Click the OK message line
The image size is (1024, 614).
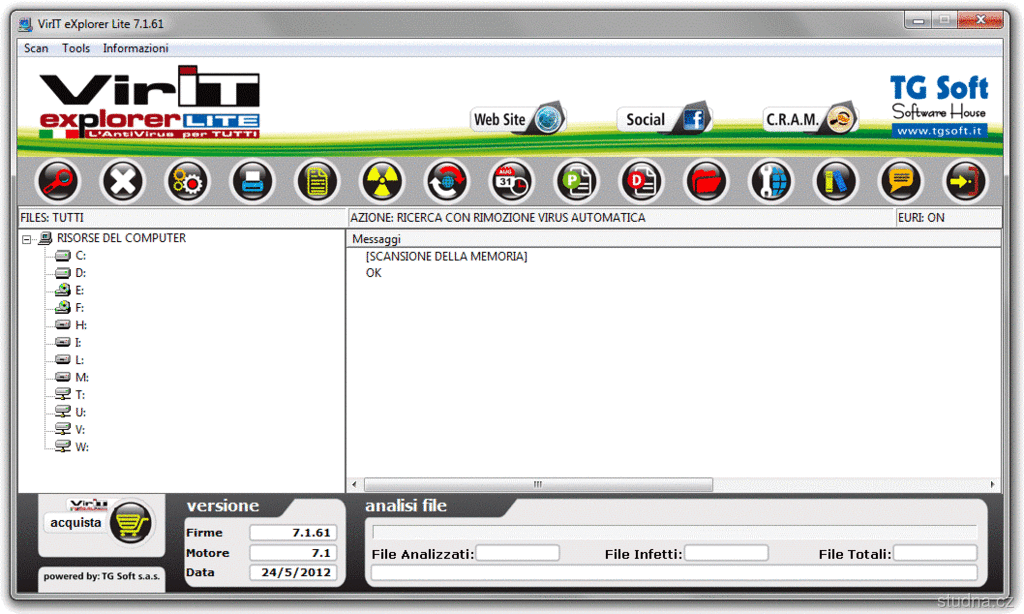tap(374, 273)
